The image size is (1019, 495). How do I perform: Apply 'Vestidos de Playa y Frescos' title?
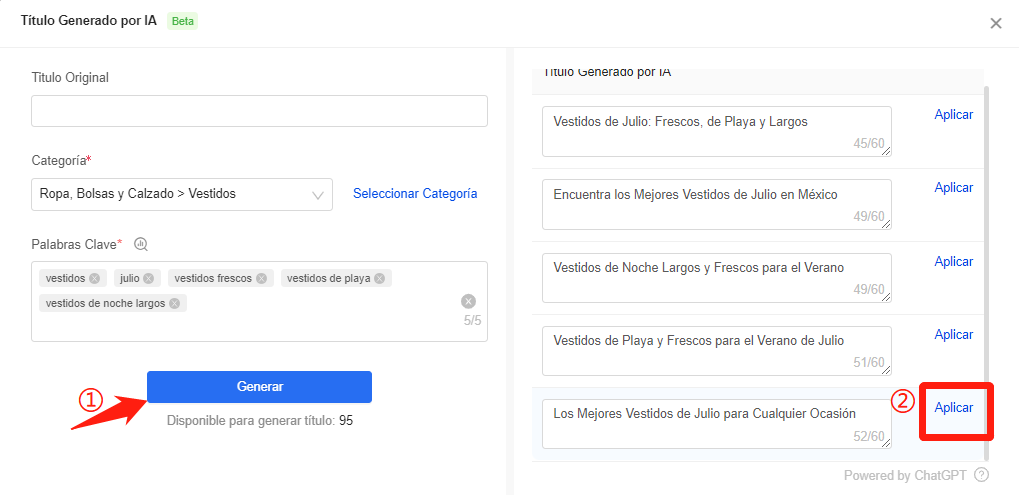click(x=953, y=335)
